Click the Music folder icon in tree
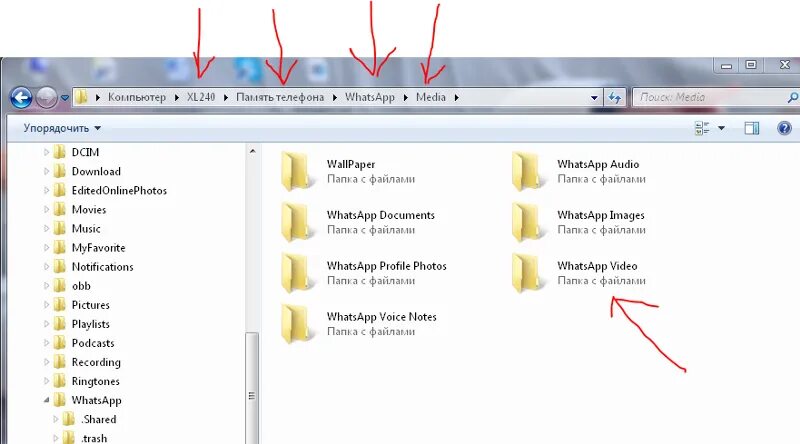Viewport: 800px width, 444px height. [x=60, y=228]
